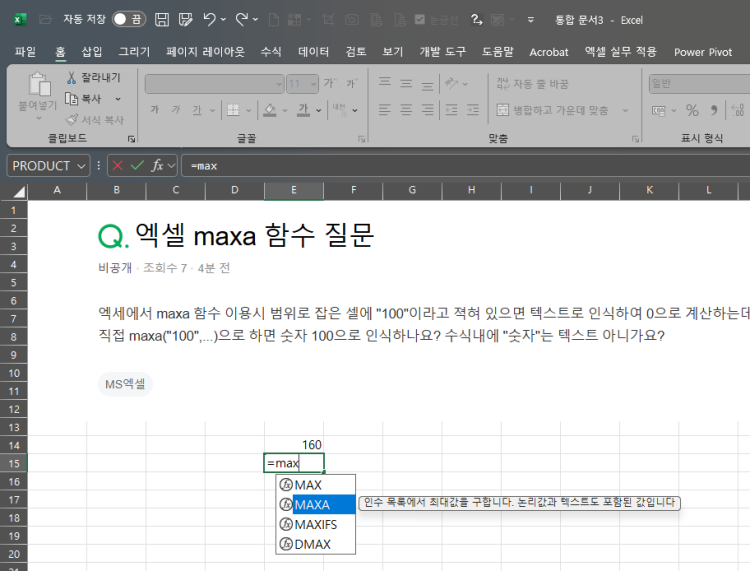Select DMAX from the autocomplete list
The width and height of the screenshot is (750, 571).
[x=316, y=544]
